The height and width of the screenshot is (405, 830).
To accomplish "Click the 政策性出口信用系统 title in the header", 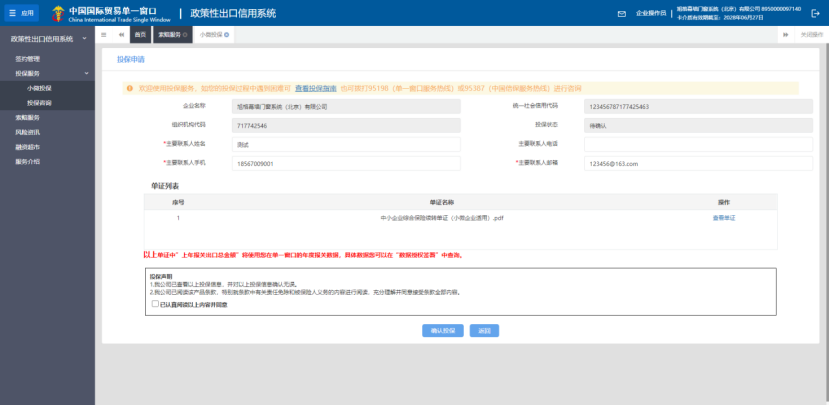I will 233,13.
